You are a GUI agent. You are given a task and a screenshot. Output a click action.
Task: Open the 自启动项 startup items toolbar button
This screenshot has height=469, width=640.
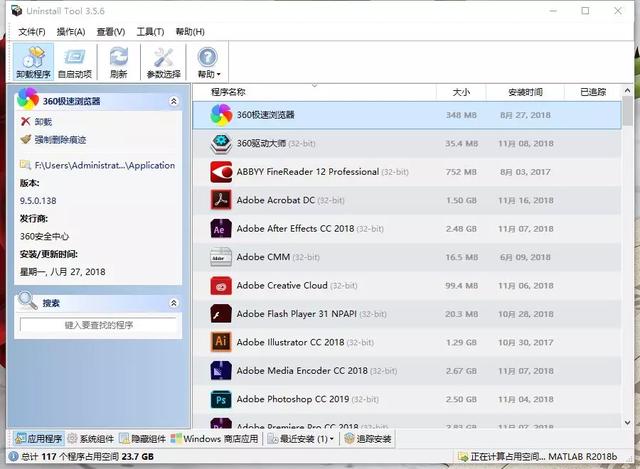[75, 62]
